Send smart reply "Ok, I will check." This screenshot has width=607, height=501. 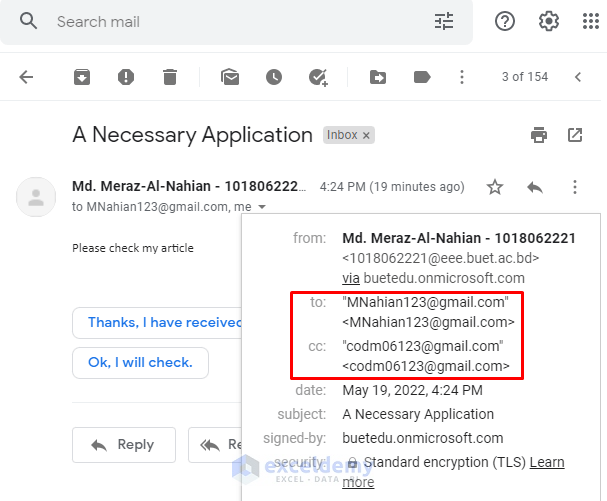[x=140, y=362]
